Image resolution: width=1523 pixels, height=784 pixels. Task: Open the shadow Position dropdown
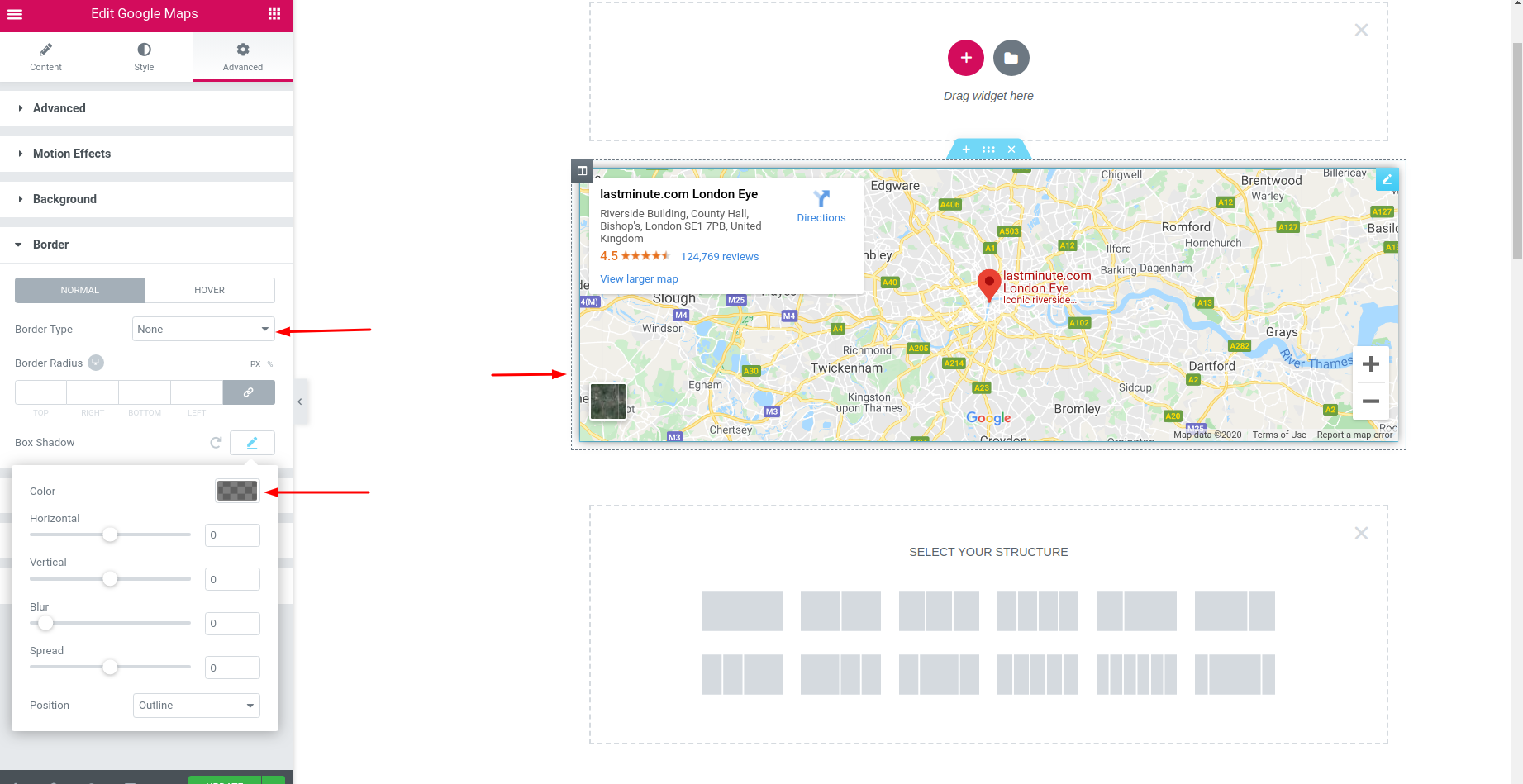tap(197, 706)
